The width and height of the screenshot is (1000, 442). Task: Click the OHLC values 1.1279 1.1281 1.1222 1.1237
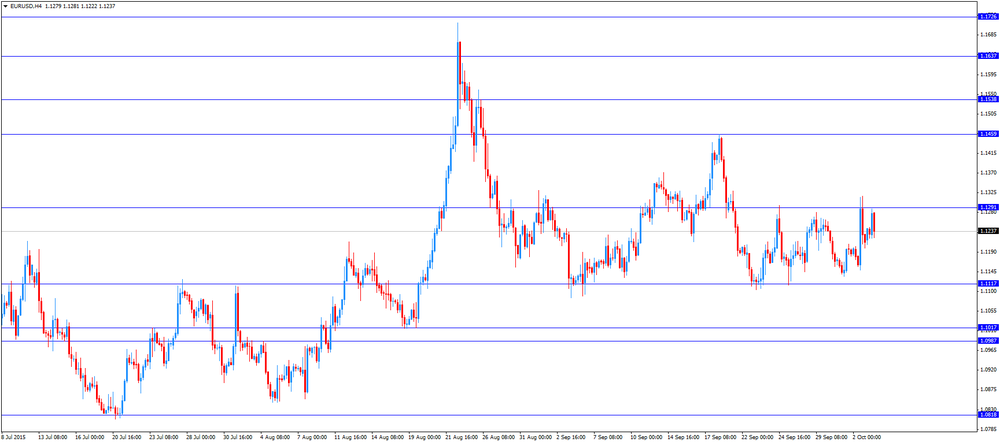(81, 6)
